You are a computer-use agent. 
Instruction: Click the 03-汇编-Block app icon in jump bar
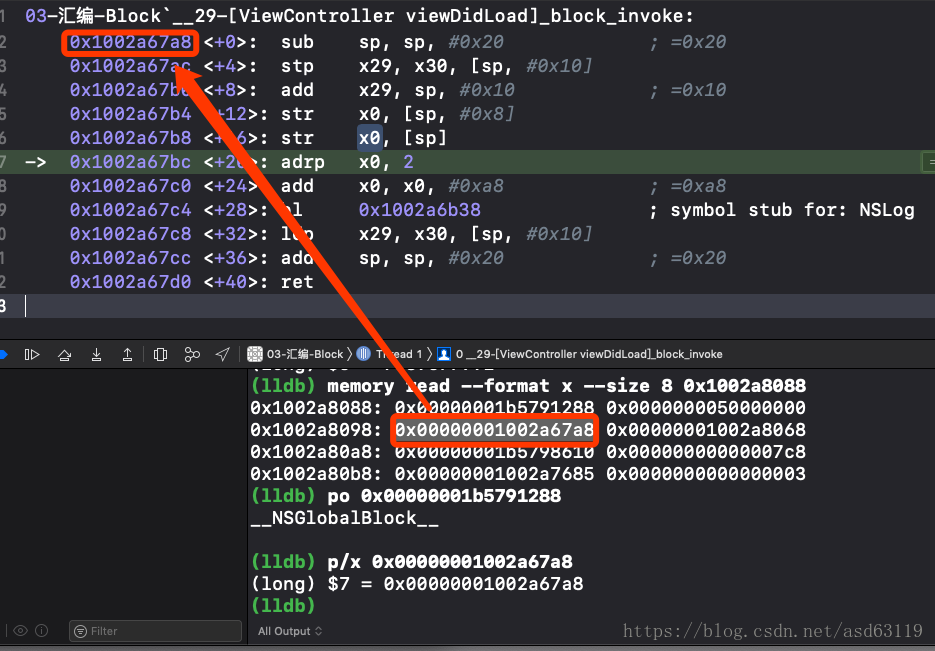tap(255, 354)
